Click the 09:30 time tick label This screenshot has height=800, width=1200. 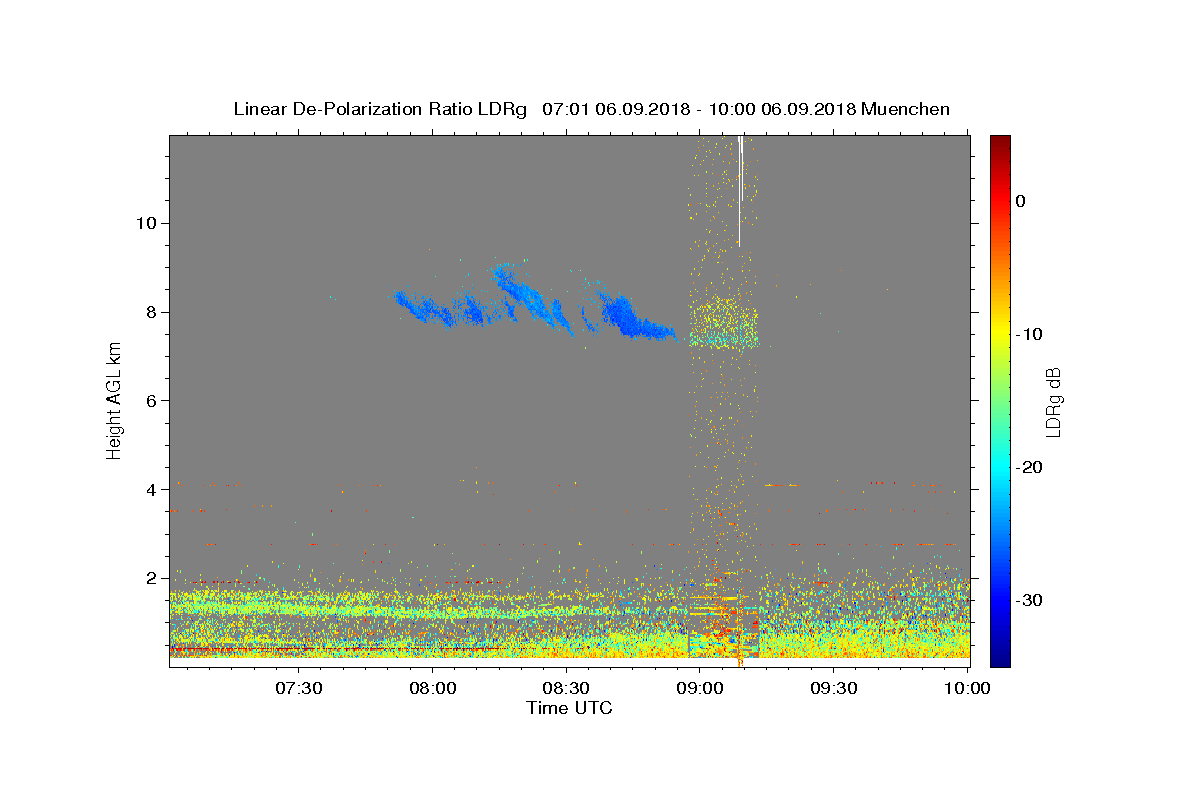pyautogui.click(x=833, y=688)
